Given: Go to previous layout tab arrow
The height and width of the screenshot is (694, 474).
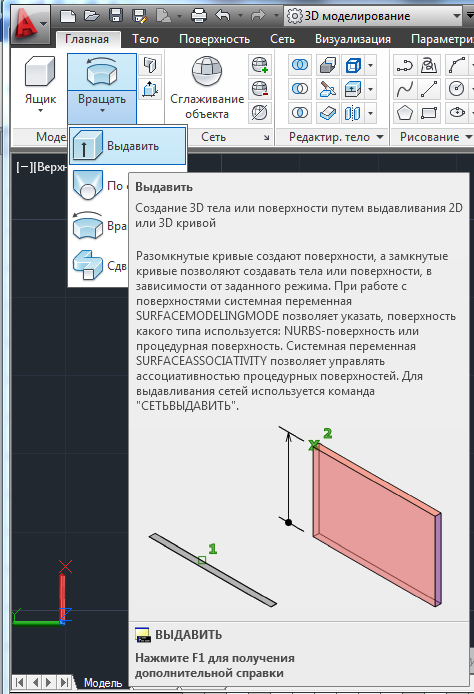Looking at the screenshot, I should pos(35,682).
